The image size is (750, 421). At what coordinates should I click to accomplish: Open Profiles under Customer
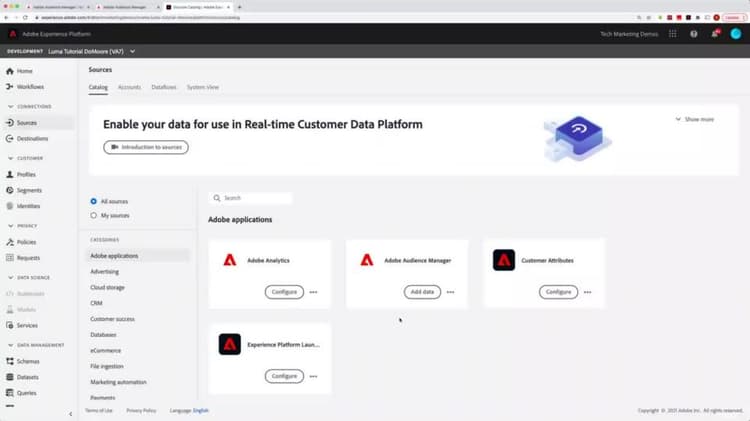[x=21, y=175]
